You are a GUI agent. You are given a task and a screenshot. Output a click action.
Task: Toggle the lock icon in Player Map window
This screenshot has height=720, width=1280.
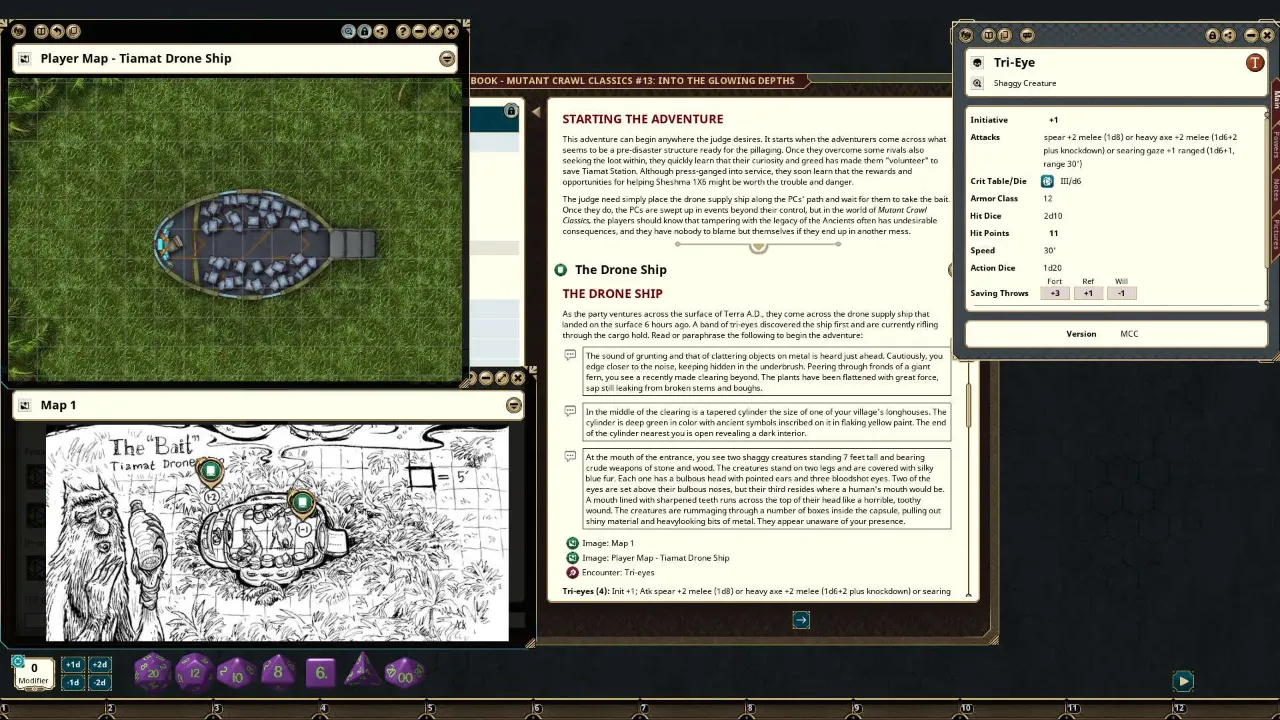[x=364, y=32]
